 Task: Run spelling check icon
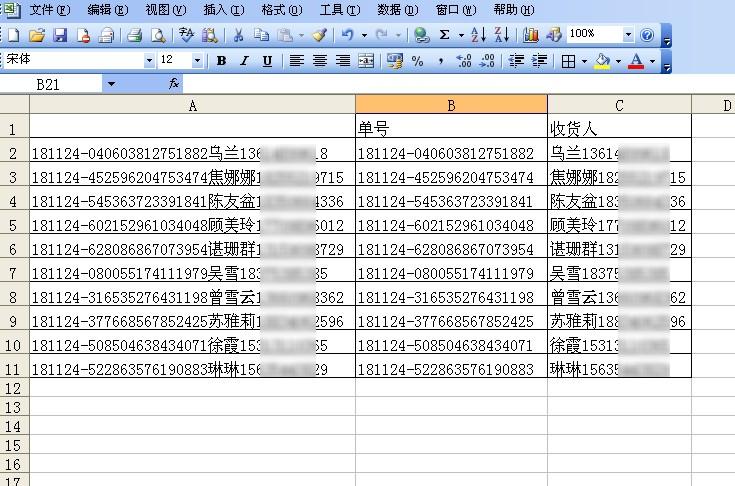point(186,35)
